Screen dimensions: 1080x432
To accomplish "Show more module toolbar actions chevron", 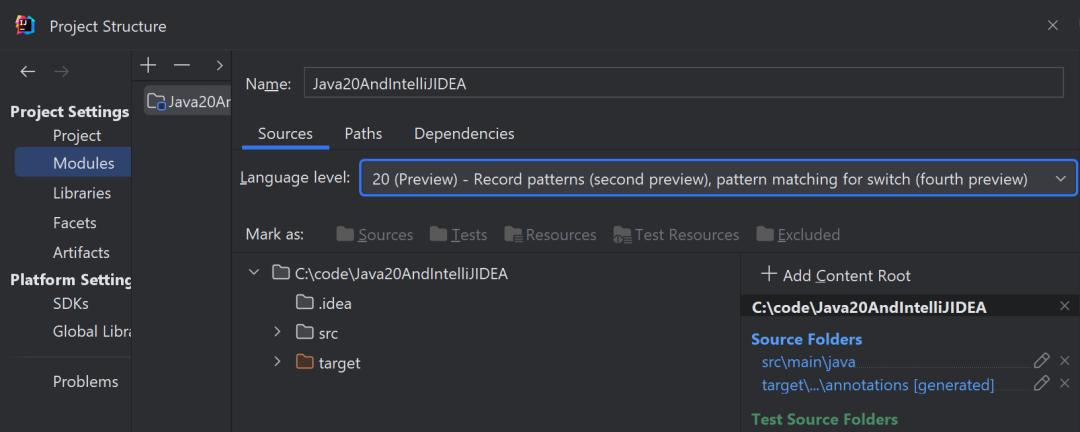I will click(220, 65).
